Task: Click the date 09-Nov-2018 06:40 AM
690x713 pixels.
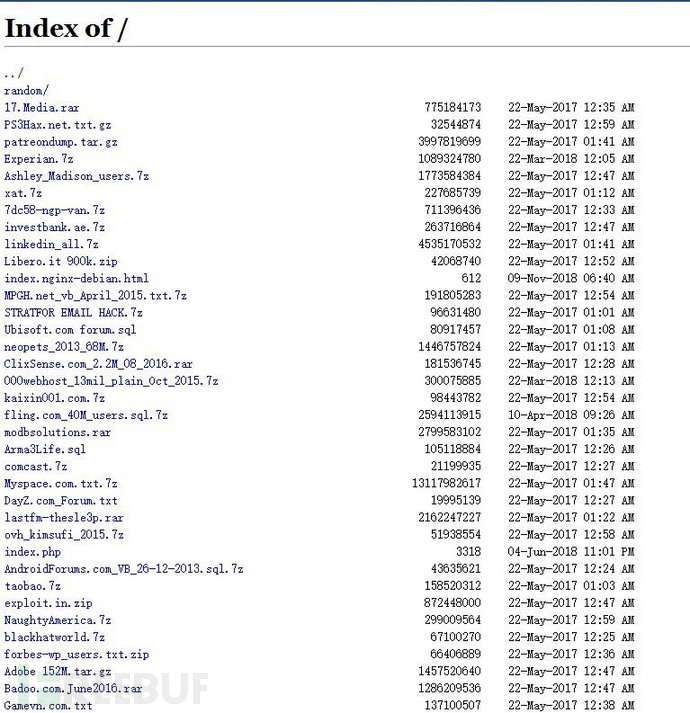Action: (x=571, y=278)
